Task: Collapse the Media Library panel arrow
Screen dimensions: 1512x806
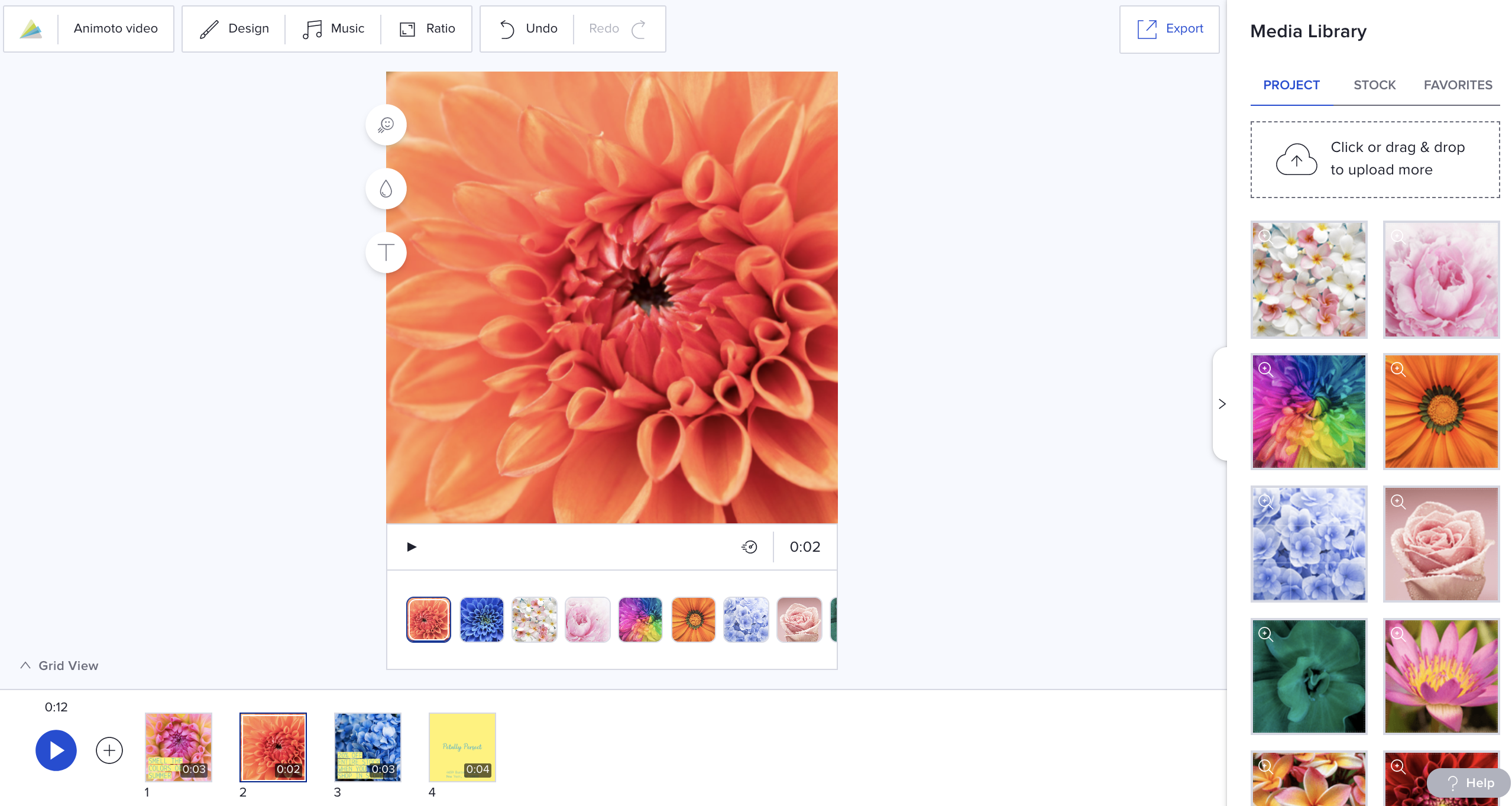Action: click(x=1222, y=404)
